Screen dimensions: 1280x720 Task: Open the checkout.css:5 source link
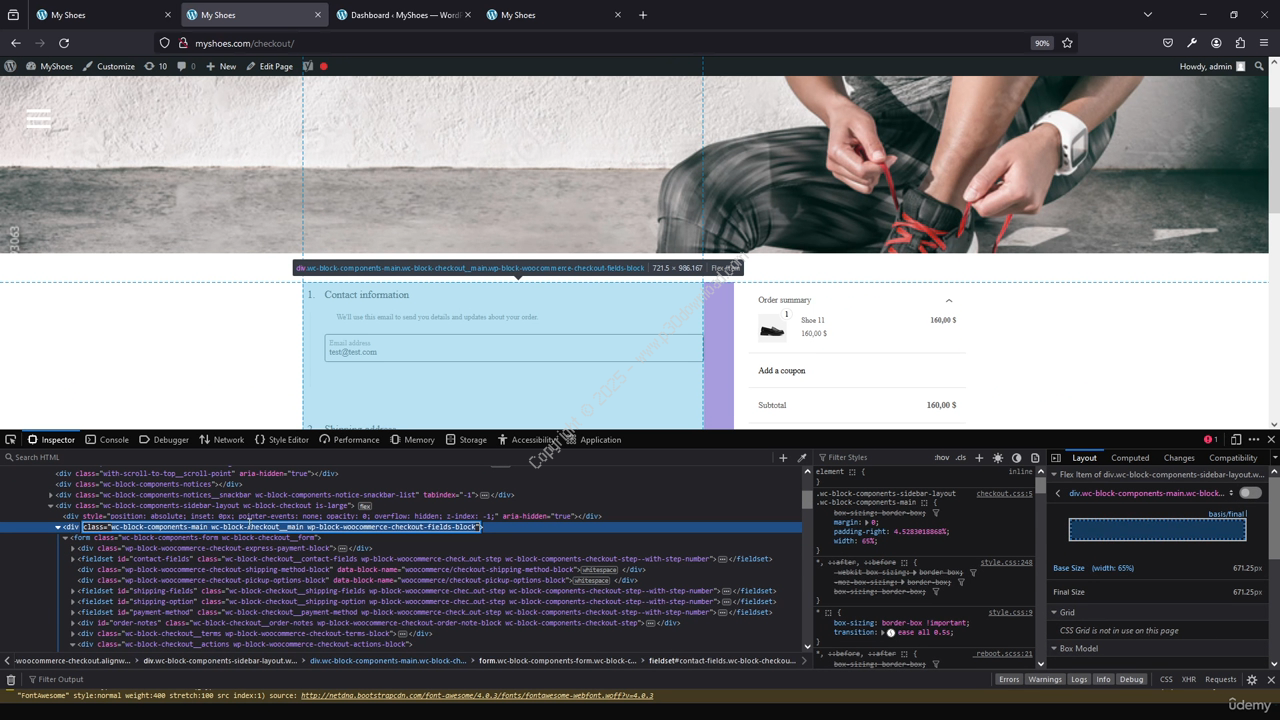1004,493
